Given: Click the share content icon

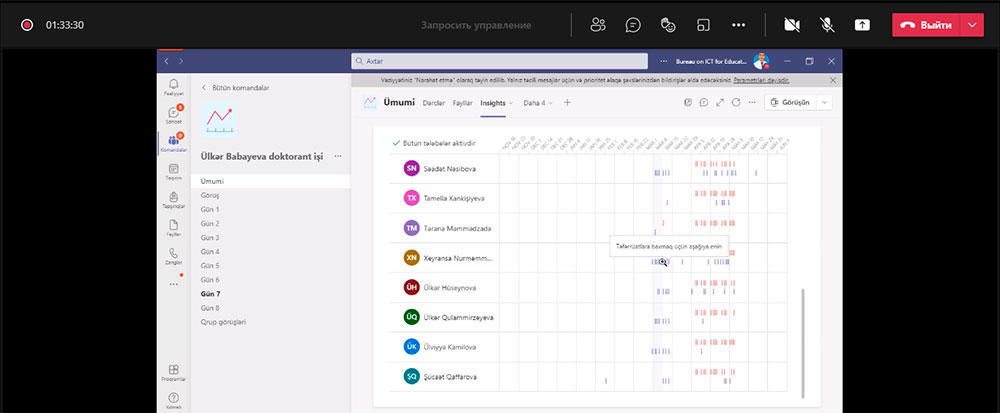Looking at the screenshot, I should click(862, 25).
